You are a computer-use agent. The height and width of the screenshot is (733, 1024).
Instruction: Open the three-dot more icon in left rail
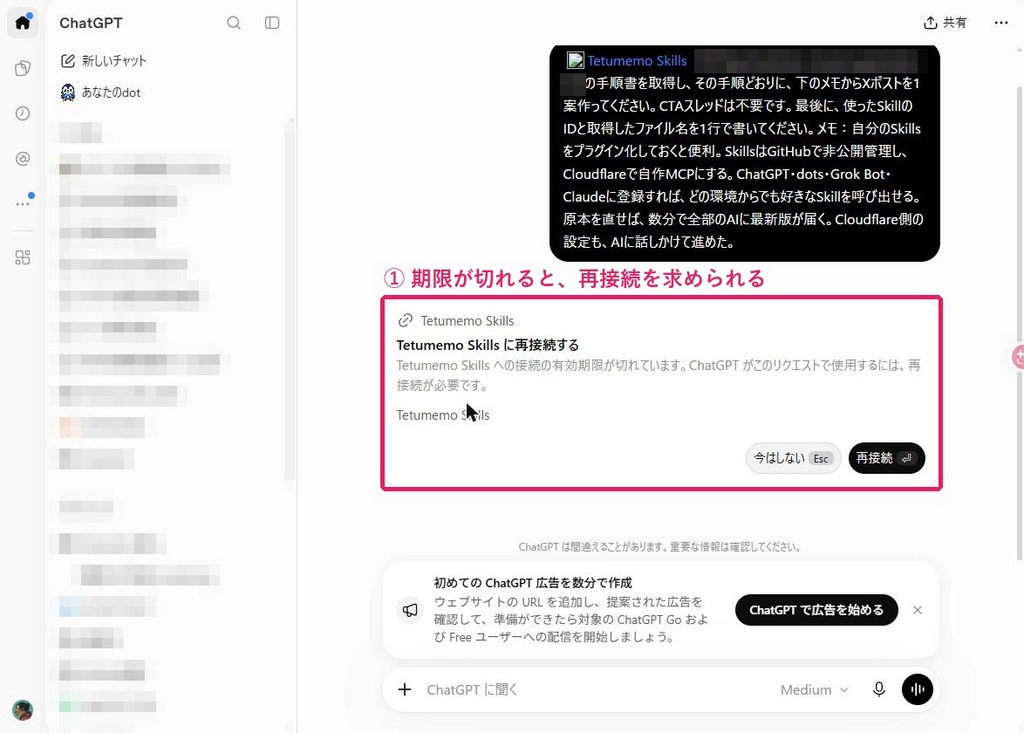(x=22, y=204)
